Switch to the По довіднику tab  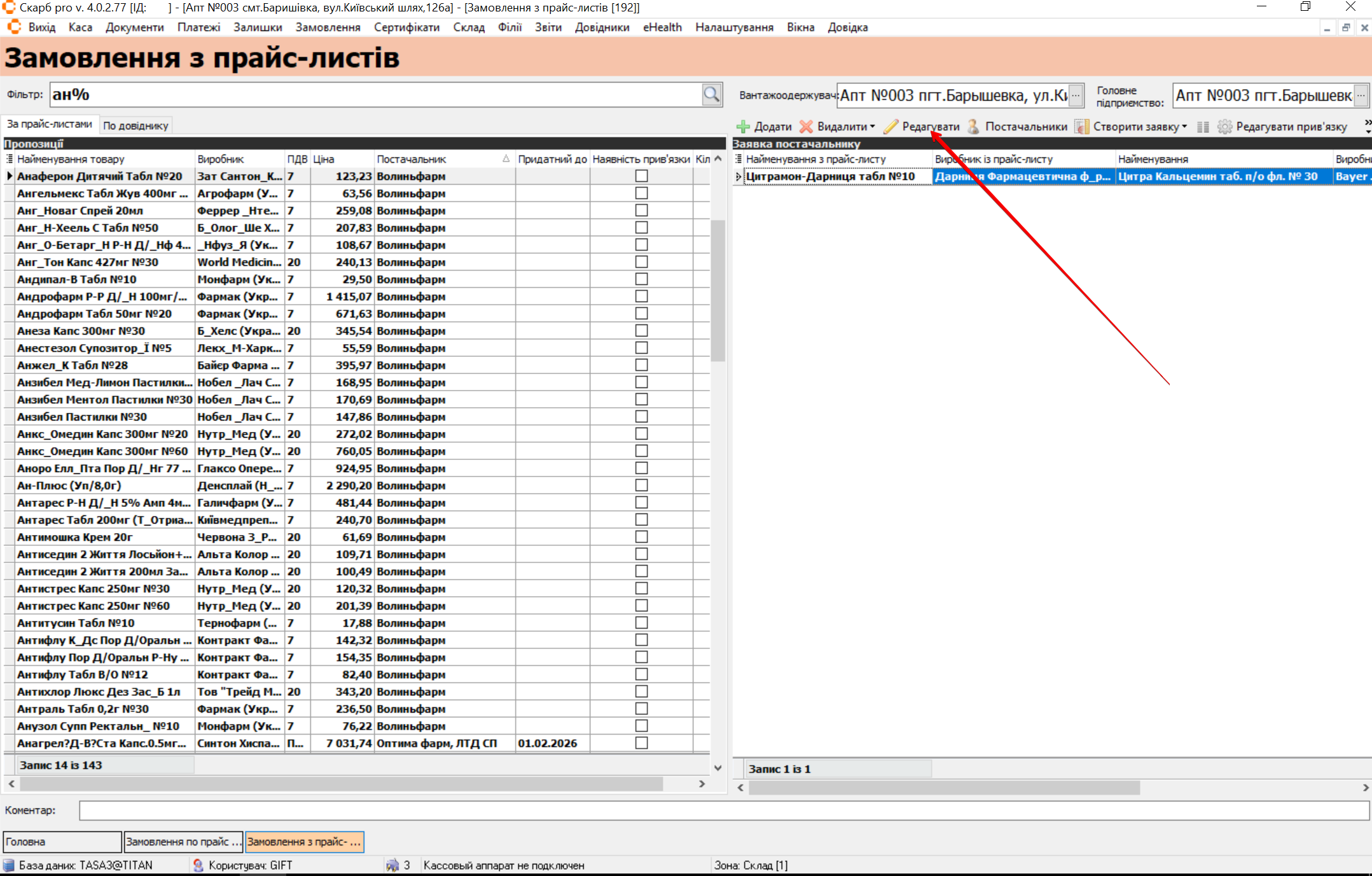(x=135, y=125)
